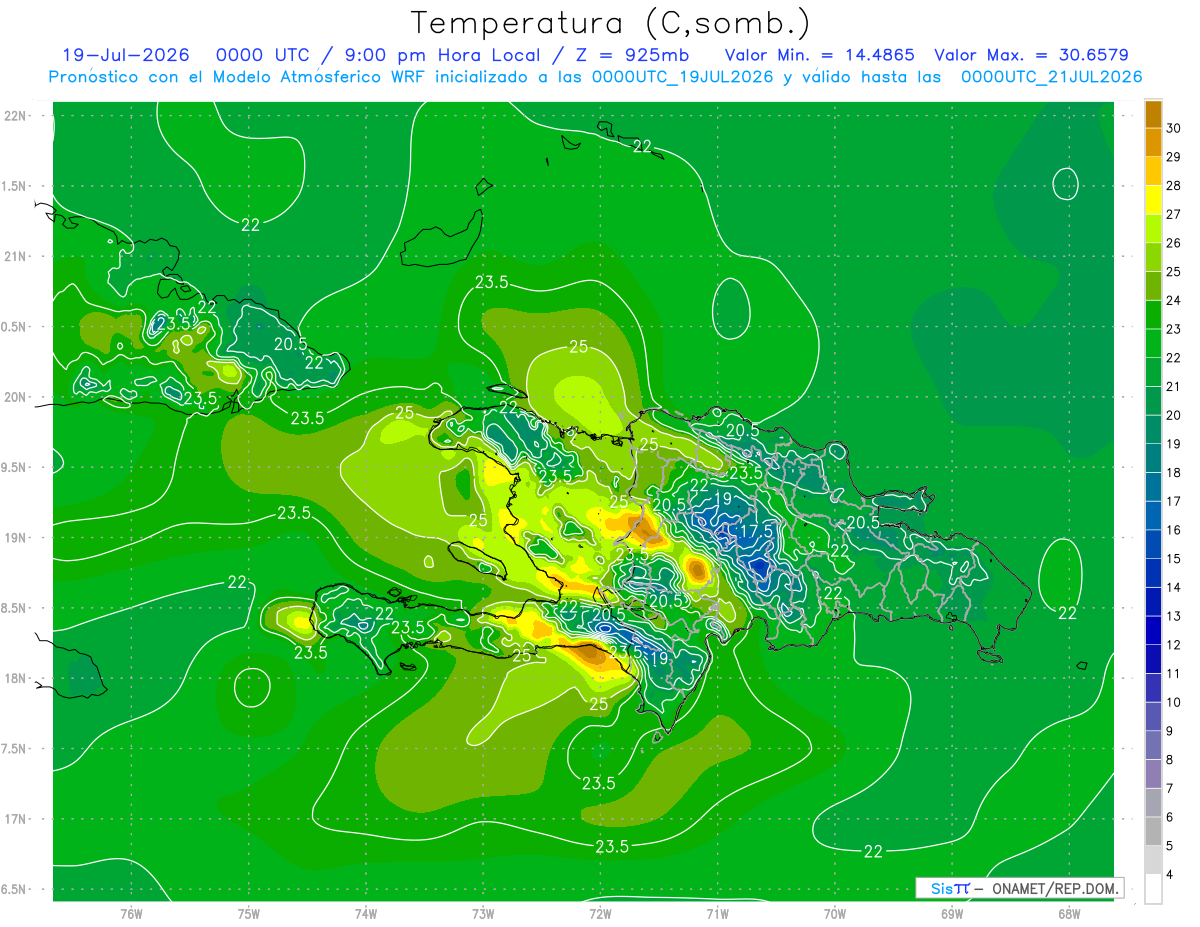Click the "ONAMET/REP.DOM." credit label
Image resolution: width=1200 pixels, height=927 pixels.
tap(1055, 888)
